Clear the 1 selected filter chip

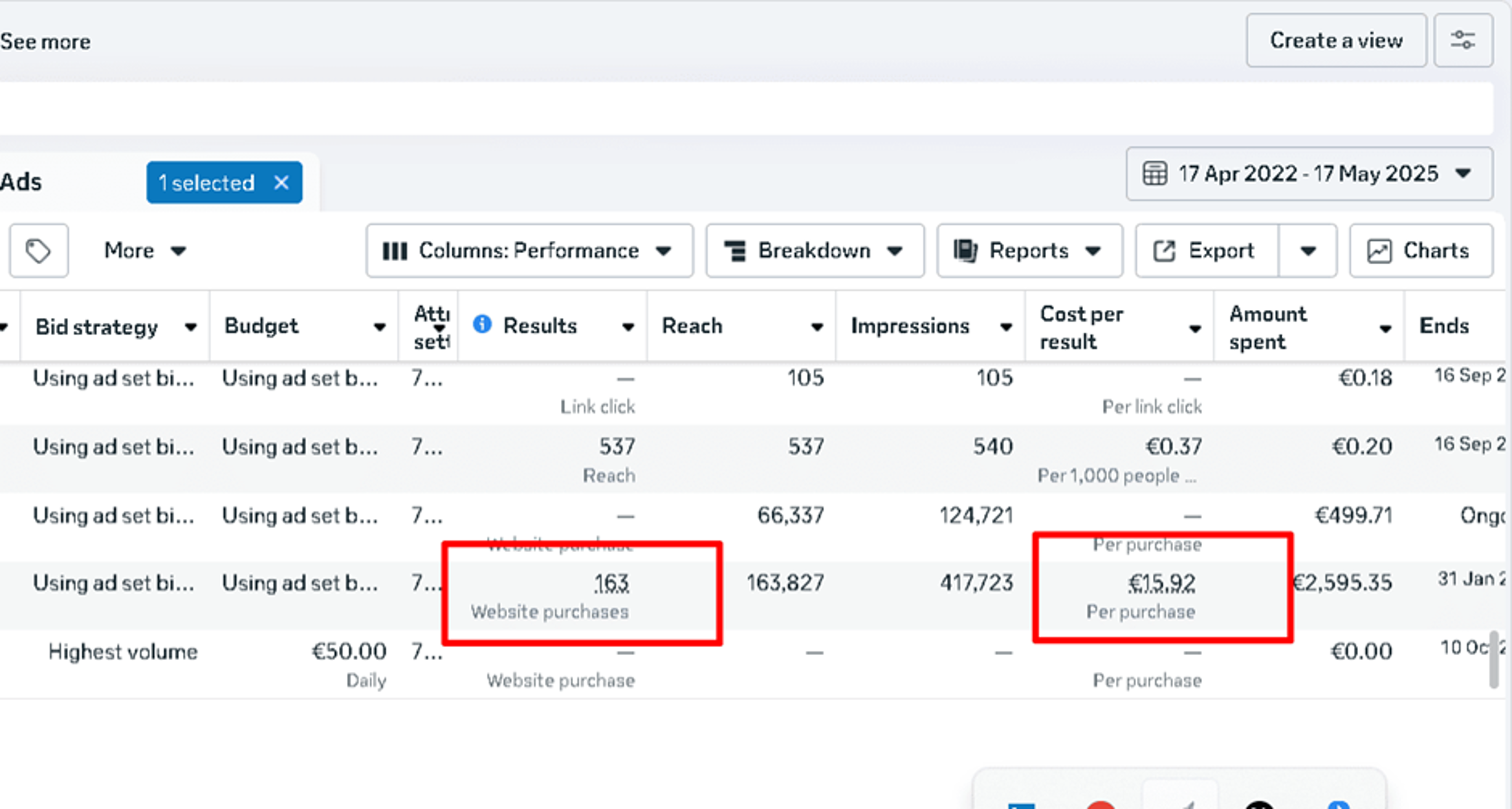281,183
